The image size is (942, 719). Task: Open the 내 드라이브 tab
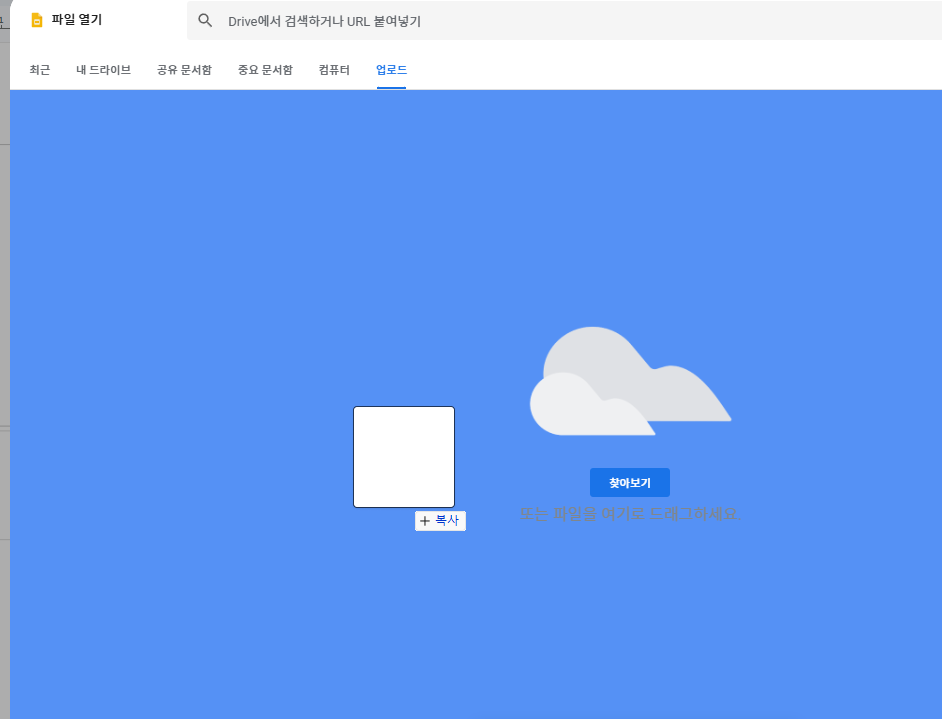click(x=103, y=70)
